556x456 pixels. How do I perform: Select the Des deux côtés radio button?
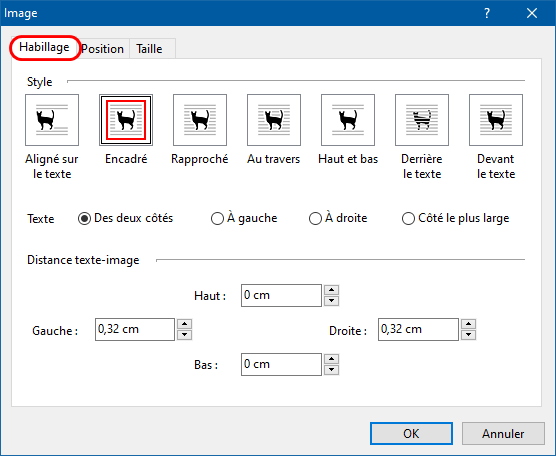click(84, 218)
